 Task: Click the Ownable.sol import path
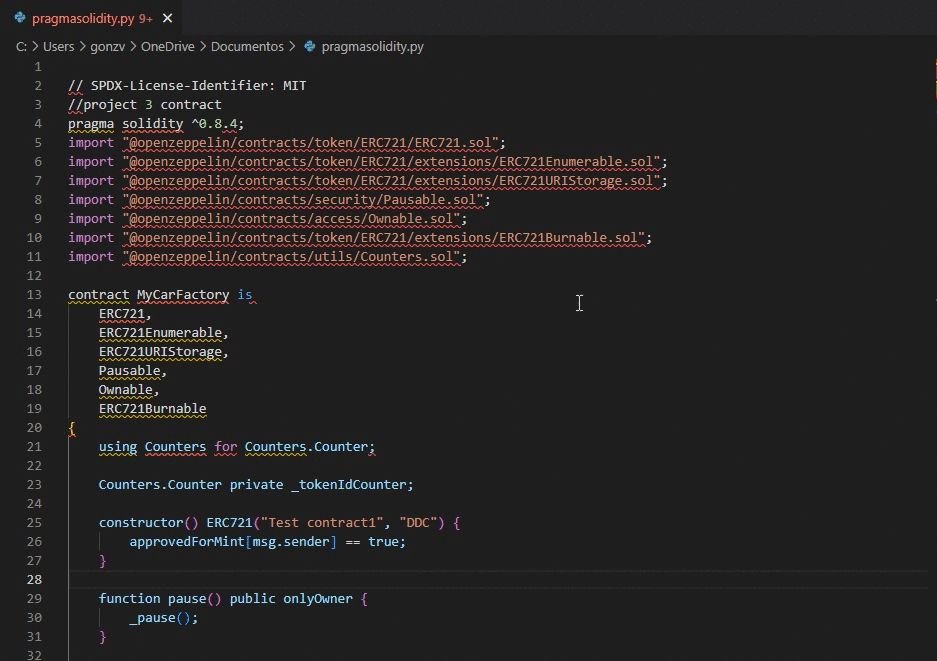pyautogui.click(x=292, y=219)
